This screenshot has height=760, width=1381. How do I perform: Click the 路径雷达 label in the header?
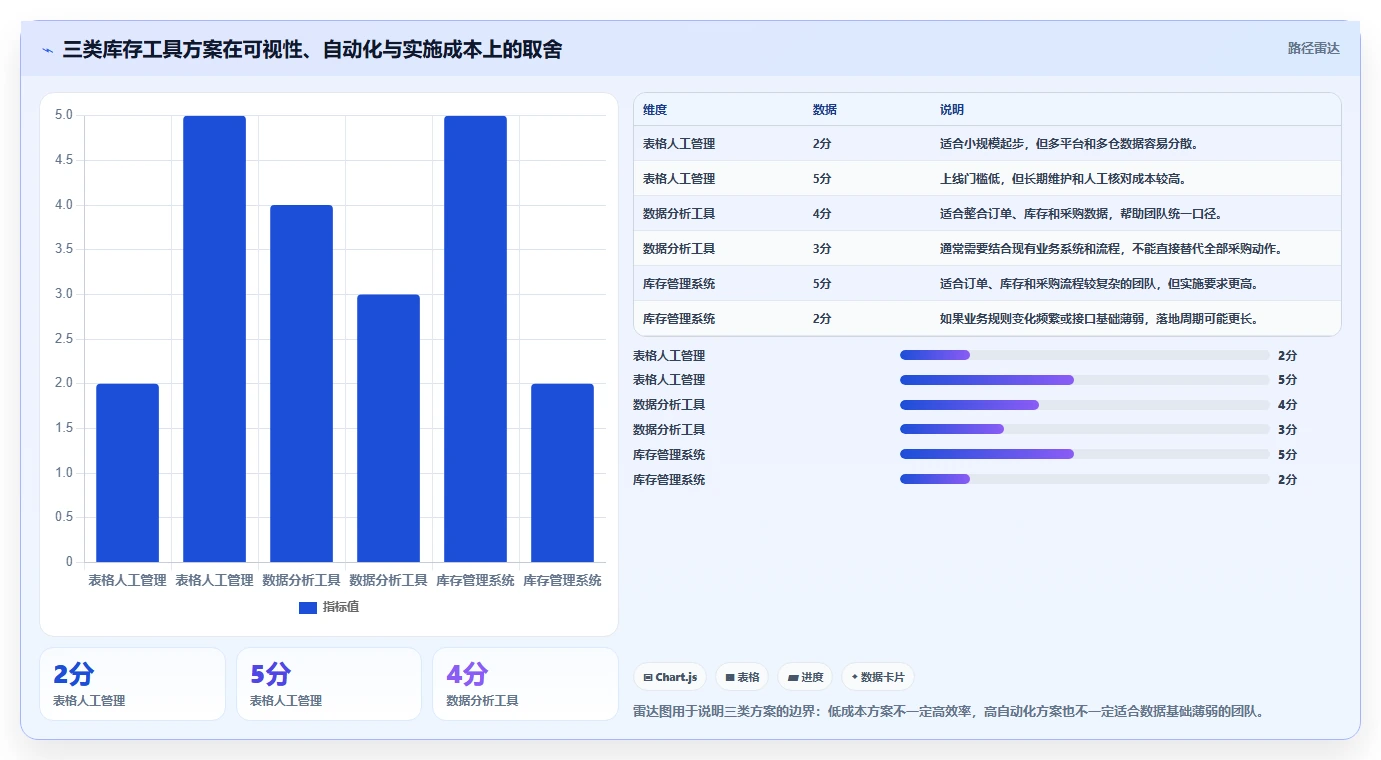tap(1313, 48)
